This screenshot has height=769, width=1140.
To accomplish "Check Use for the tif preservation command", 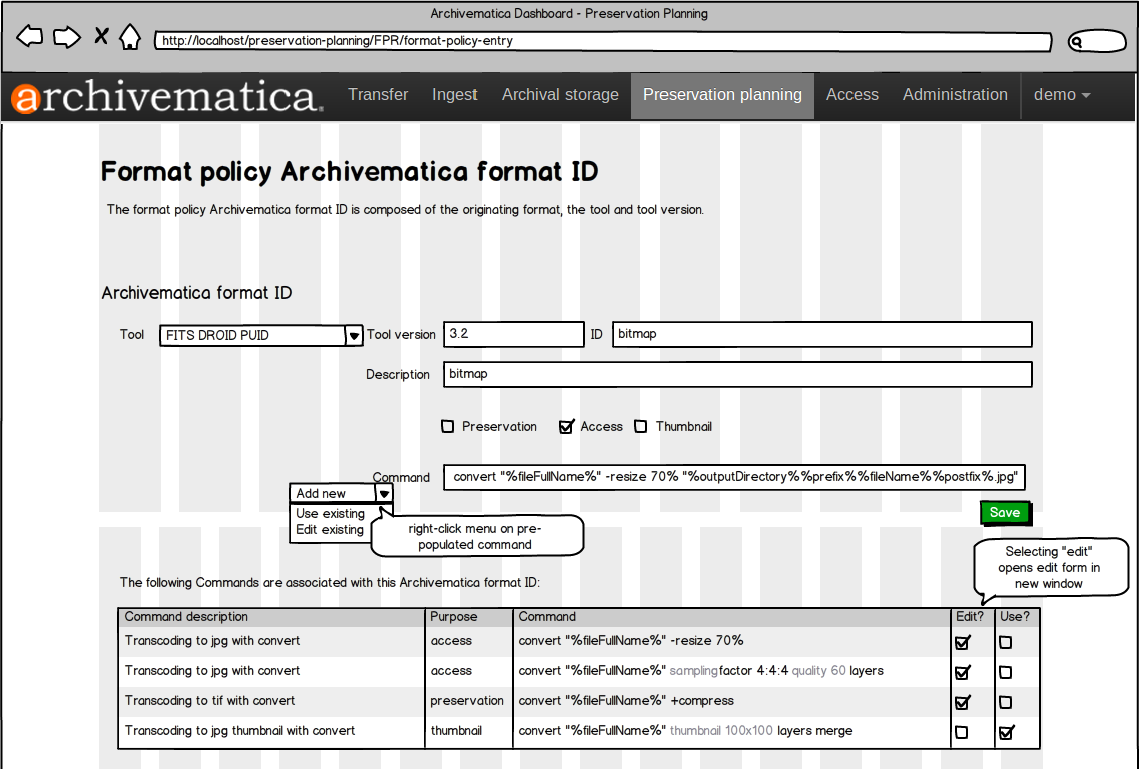I will [x=1006, y=703].
